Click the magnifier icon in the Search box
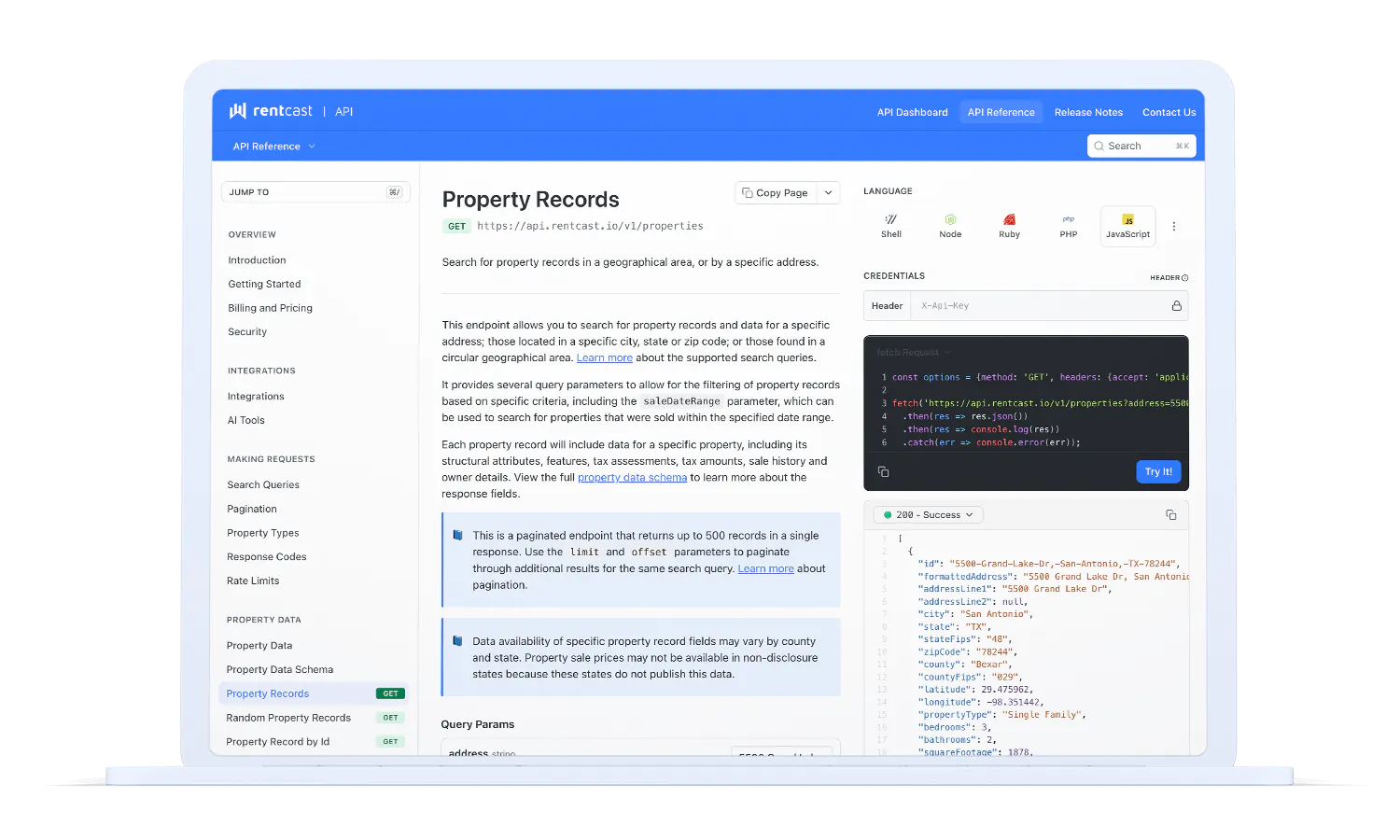The height and width of the screenshot is (840, 1400). coord(1099,147)
